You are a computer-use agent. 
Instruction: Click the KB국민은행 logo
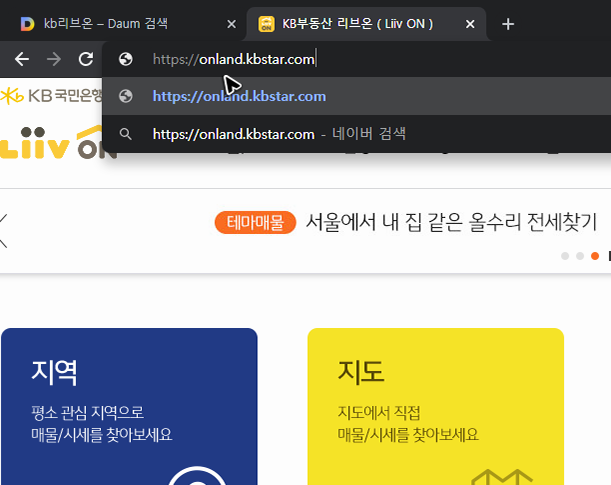click(x=51, y=95)
